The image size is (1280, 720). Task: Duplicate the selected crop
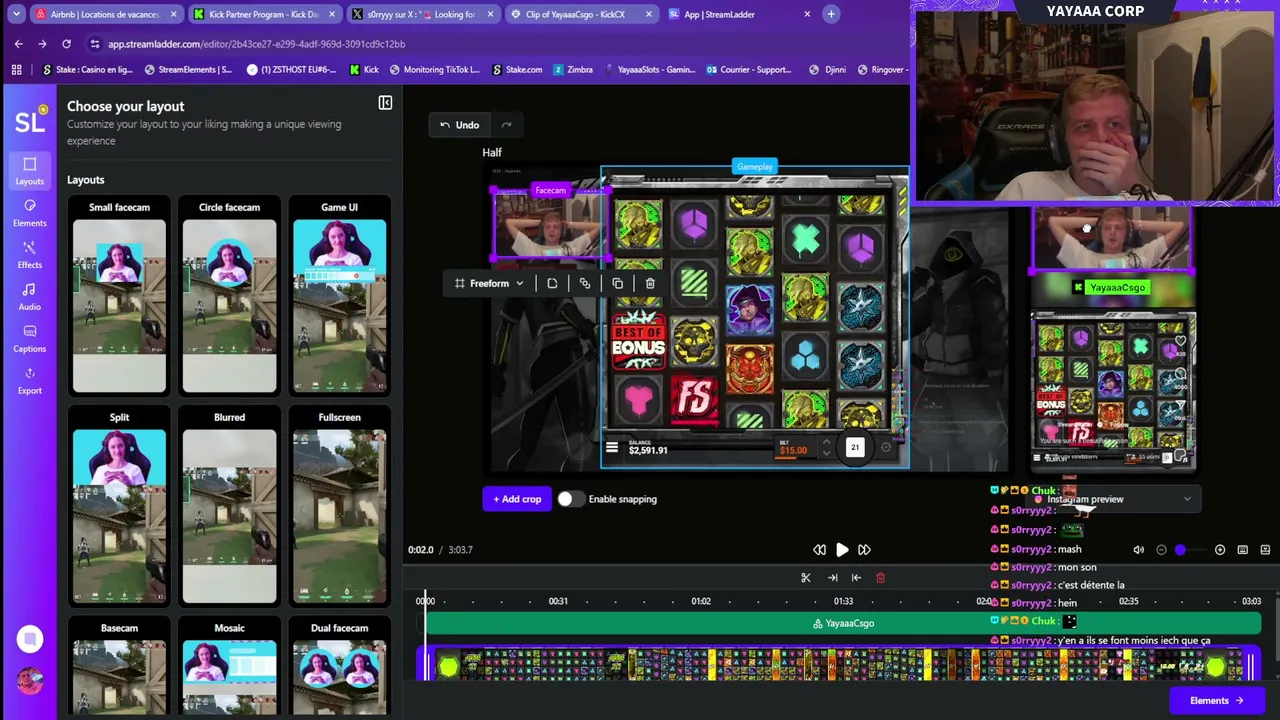[617, 283]
